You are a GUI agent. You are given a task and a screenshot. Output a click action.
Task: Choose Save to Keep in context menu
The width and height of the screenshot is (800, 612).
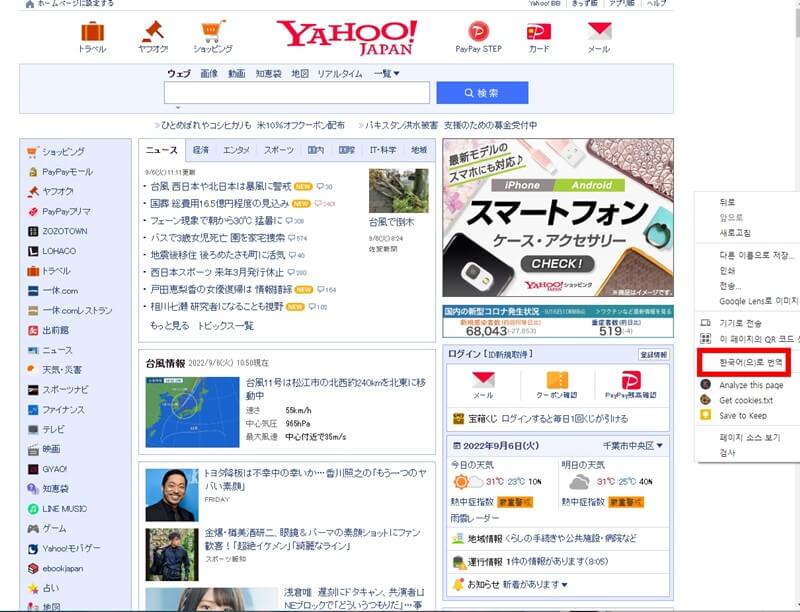[x=743, y=416]
